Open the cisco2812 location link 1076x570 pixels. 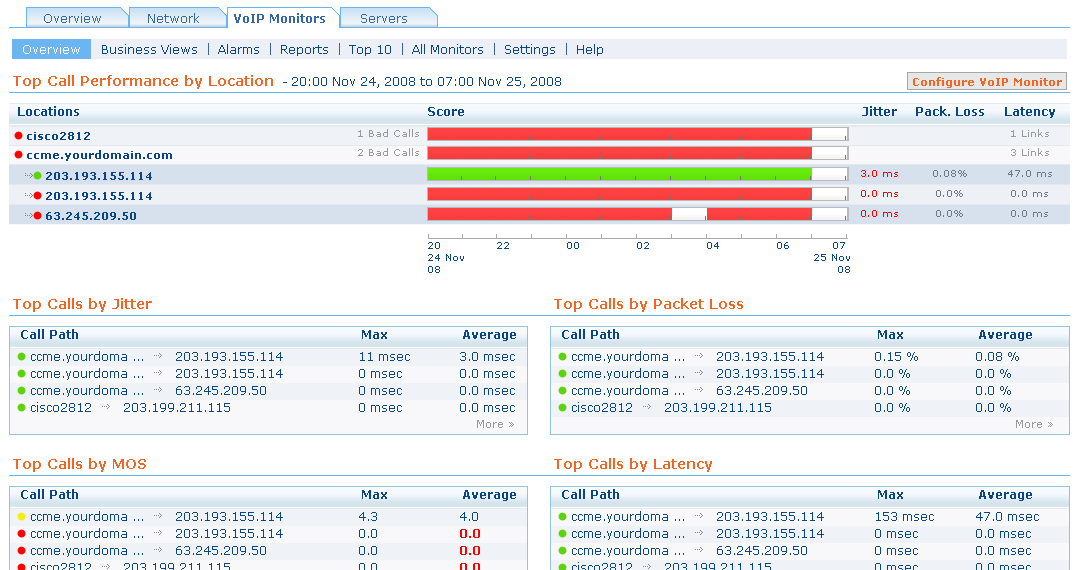pyautogui.click(x=58, y=135)
